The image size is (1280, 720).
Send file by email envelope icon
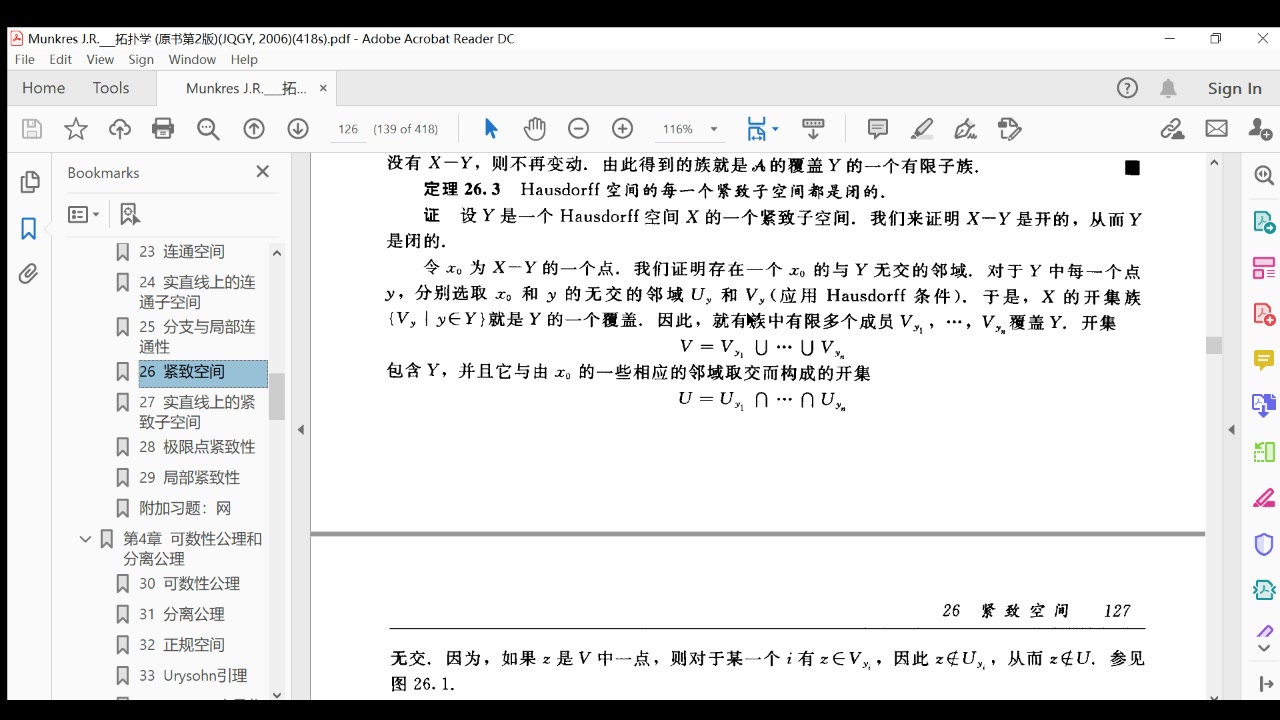pos(1216,129)
